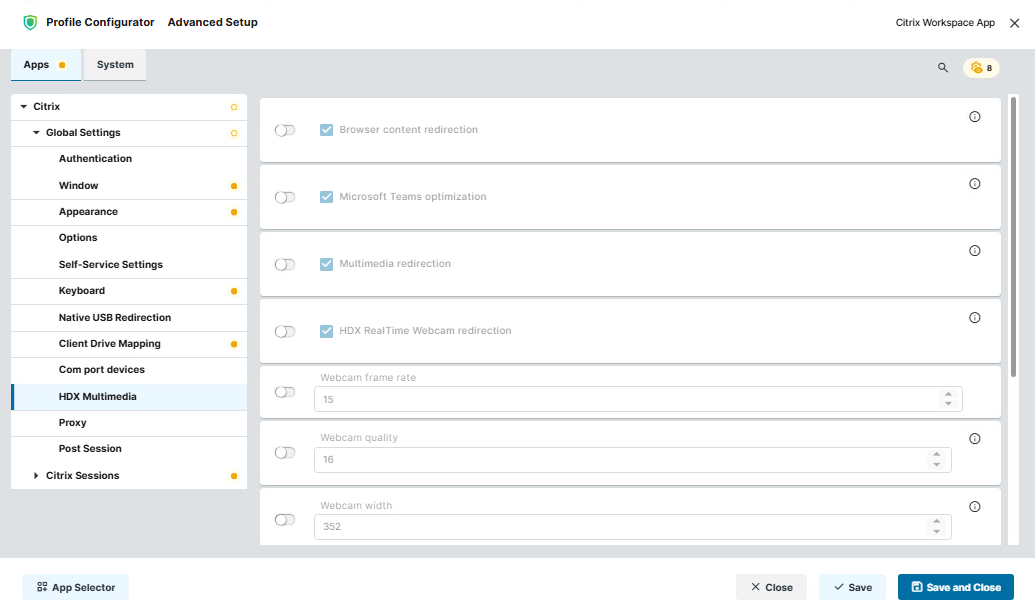The width and height of the screenshot is (1035, 614).
Task: Enable the Microsoft Teams optimization toggle
Action: pyautogui.click(x=284, y=197)
